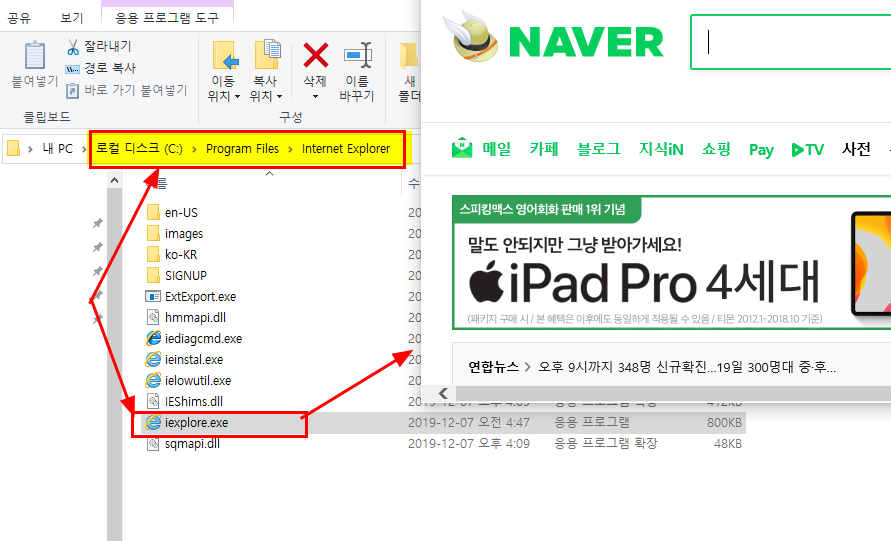Select IEShims.dll file

[x=193, y=402]
